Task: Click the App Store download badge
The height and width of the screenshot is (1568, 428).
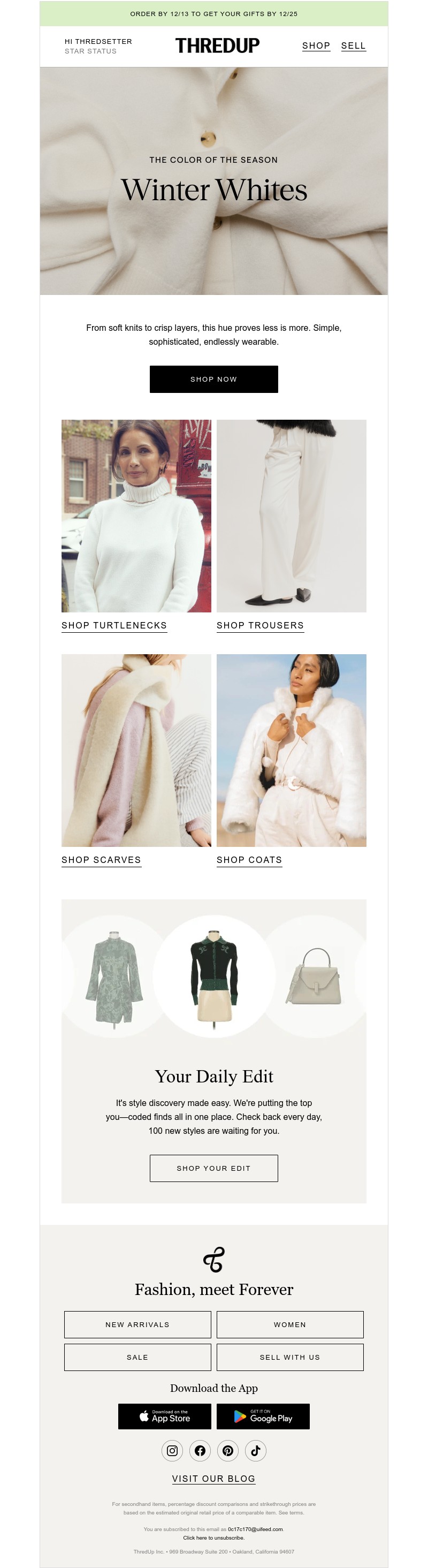Action: pos(165,1416)
